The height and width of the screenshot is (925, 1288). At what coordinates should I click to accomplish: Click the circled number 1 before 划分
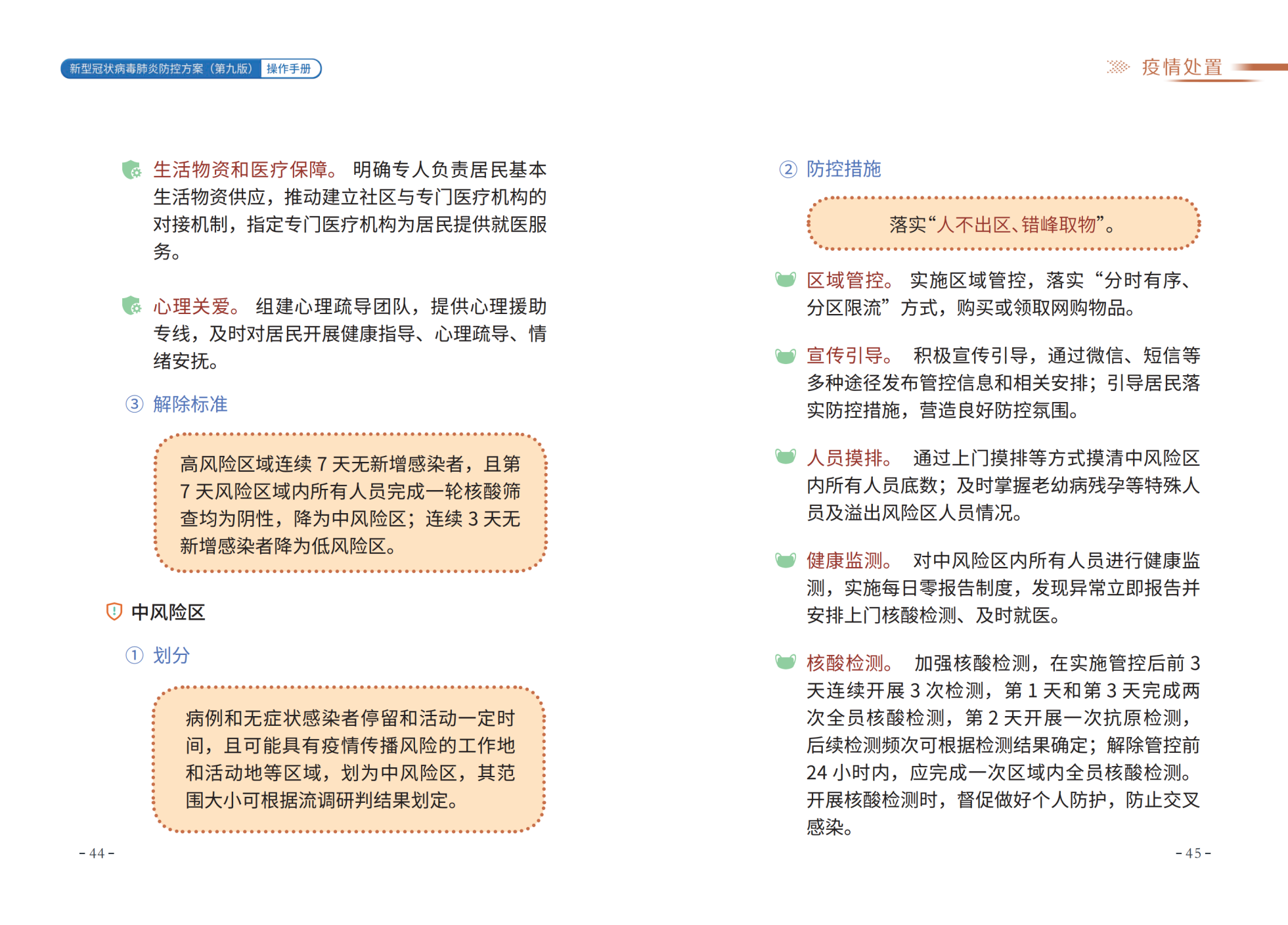coord(135,655)
